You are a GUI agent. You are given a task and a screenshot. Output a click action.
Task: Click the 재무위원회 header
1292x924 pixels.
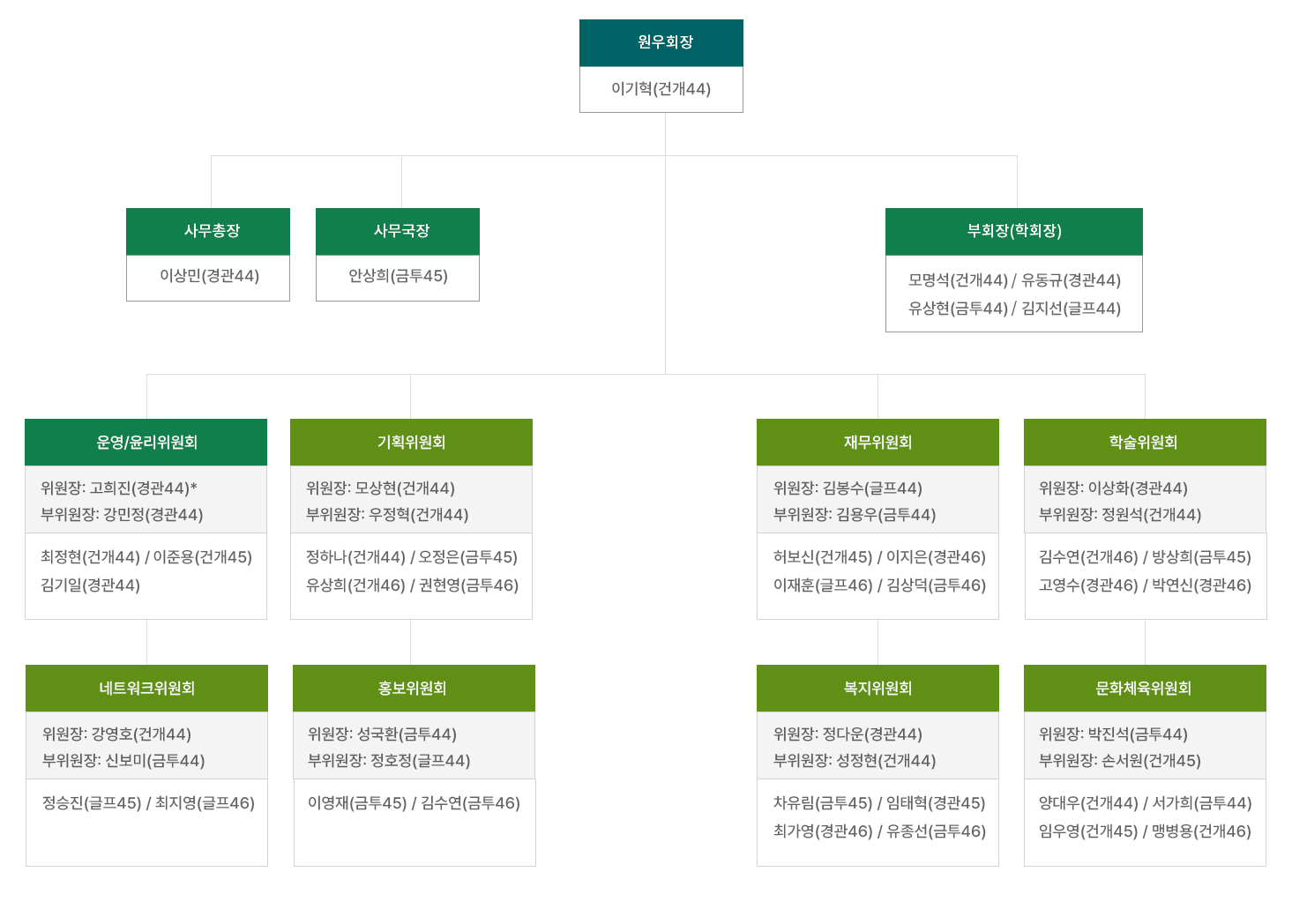point(878,443)
